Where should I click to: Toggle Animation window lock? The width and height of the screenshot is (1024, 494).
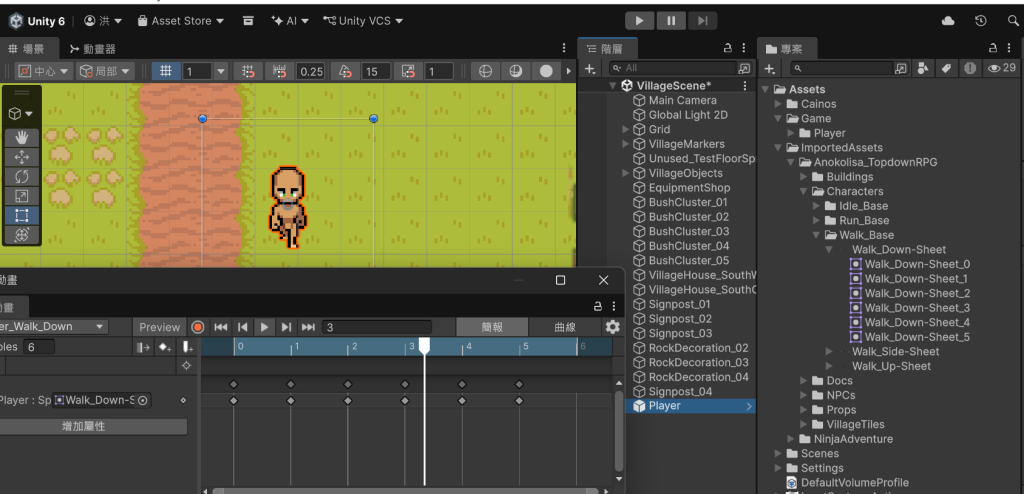(598, 306)
